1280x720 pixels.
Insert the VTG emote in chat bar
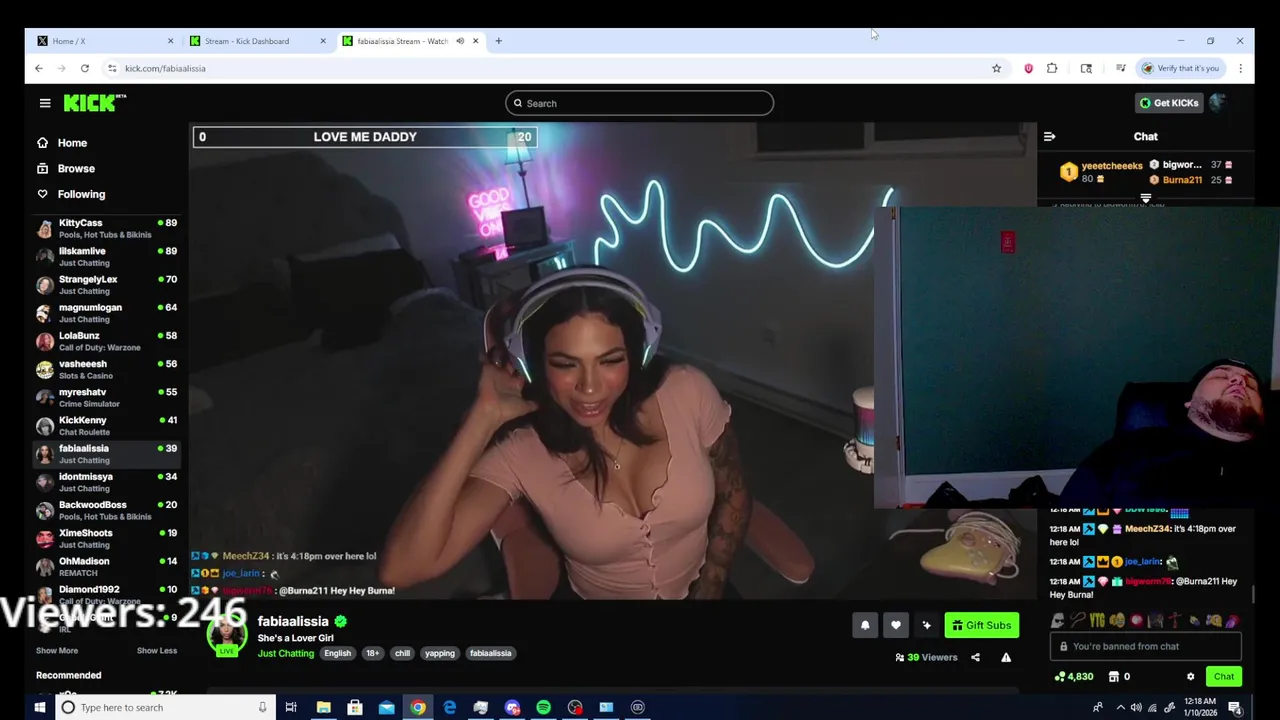click(1097, 621)
